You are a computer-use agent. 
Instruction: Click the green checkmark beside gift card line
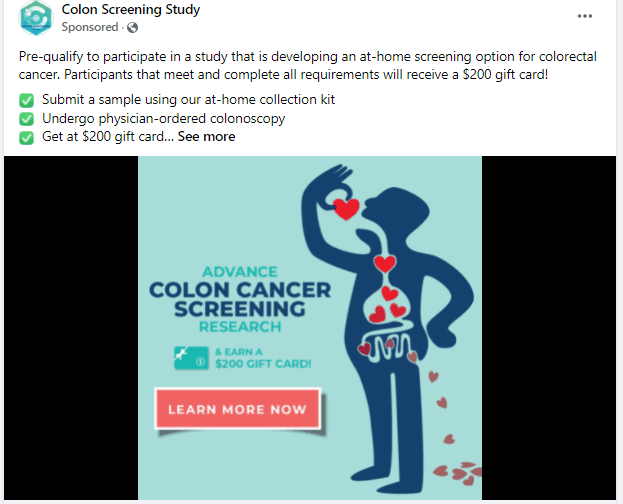coord(26,138)
